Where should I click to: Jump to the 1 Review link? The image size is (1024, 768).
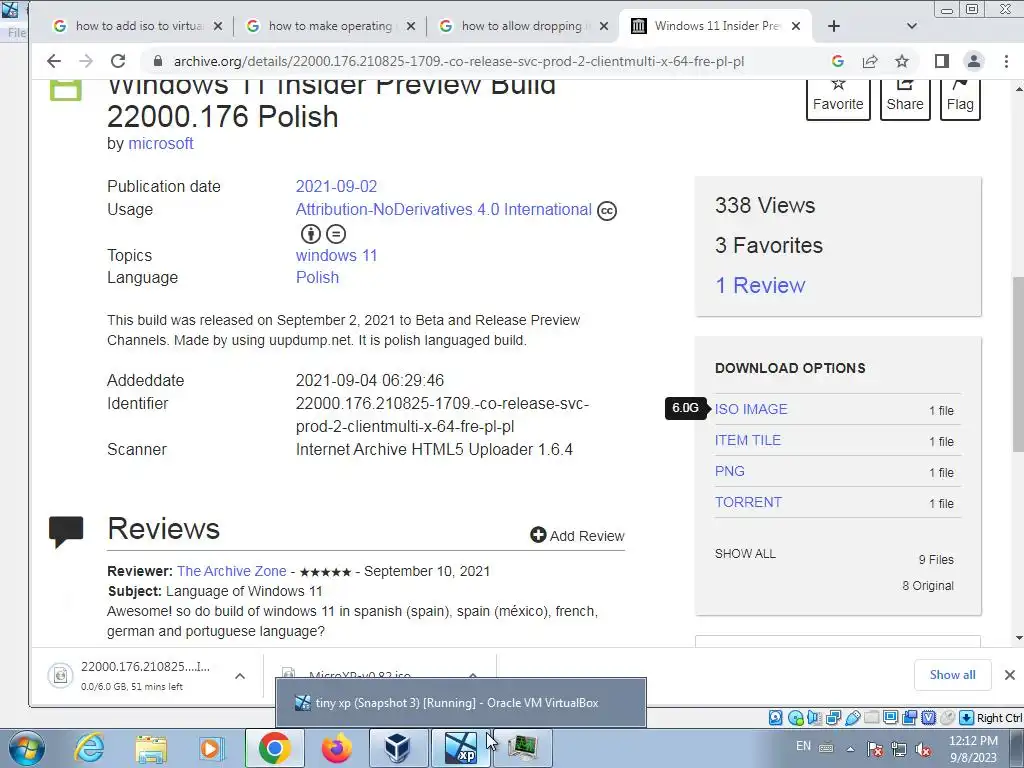coord(760,285)
